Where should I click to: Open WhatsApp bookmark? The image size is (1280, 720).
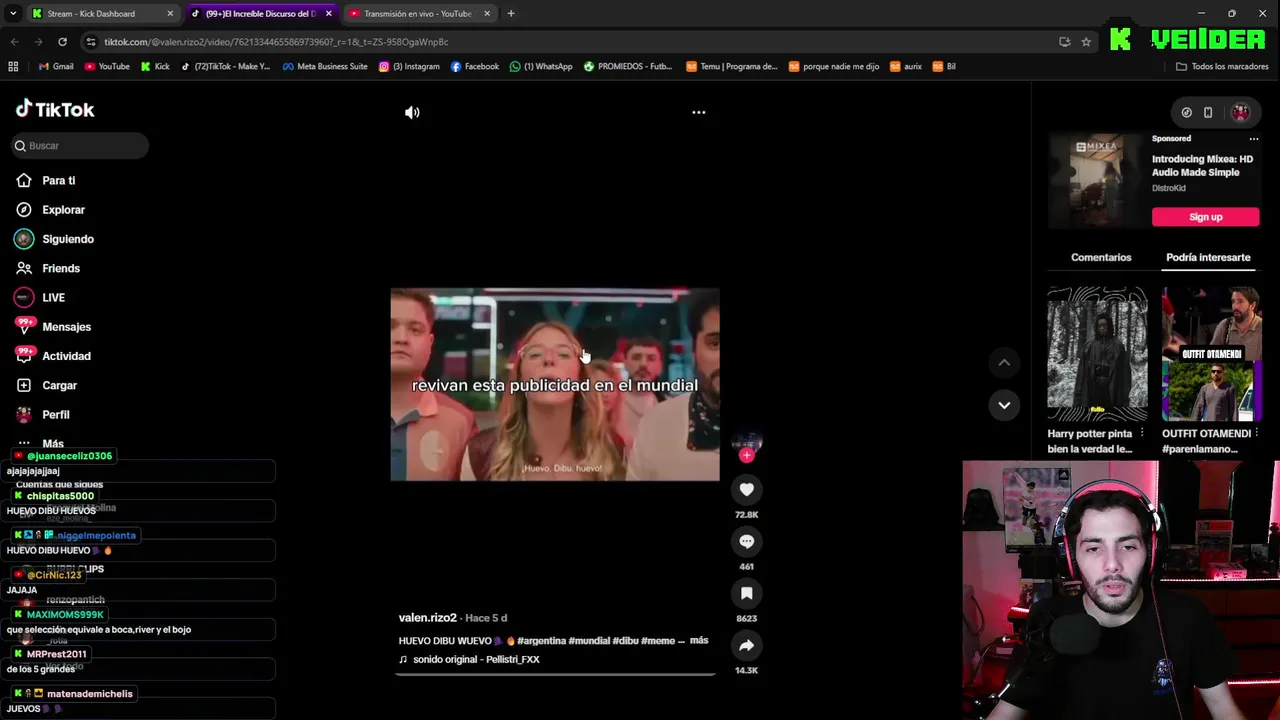point(541,67)
